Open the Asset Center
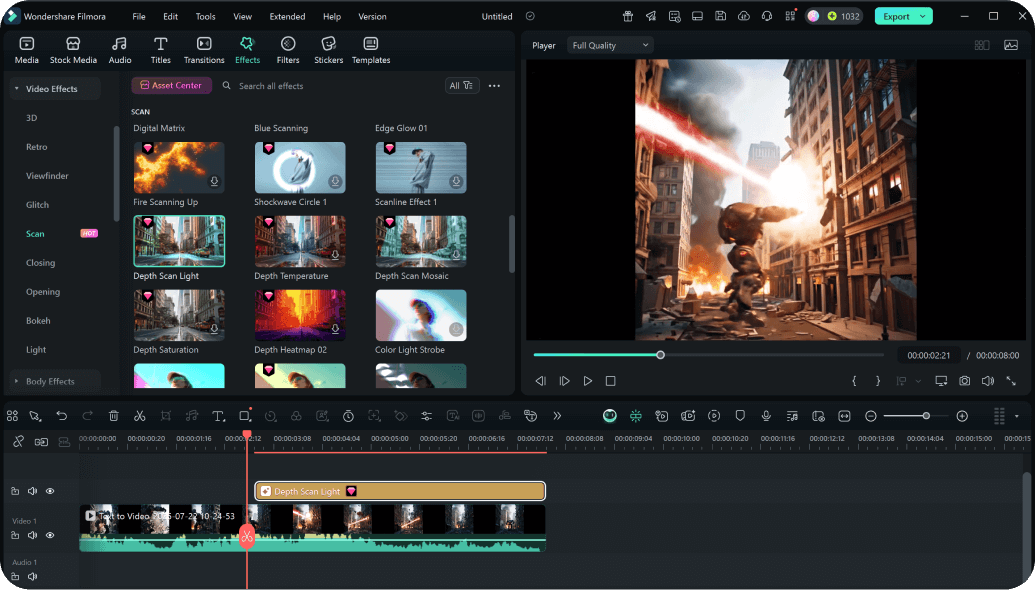The image size is (1035, 590). click(x=172, y=85)
